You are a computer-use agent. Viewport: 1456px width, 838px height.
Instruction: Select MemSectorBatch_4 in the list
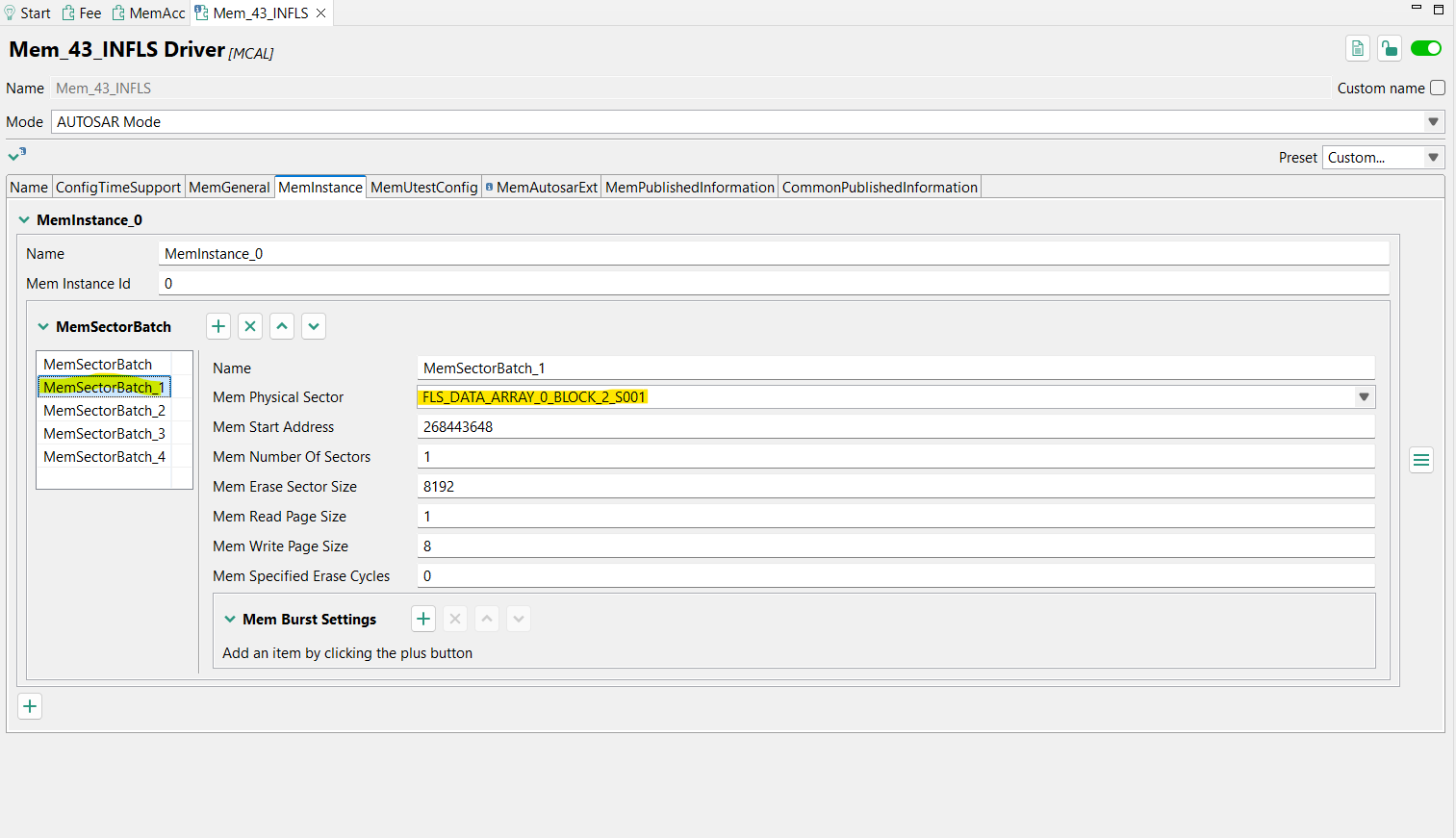coord(104,457)
